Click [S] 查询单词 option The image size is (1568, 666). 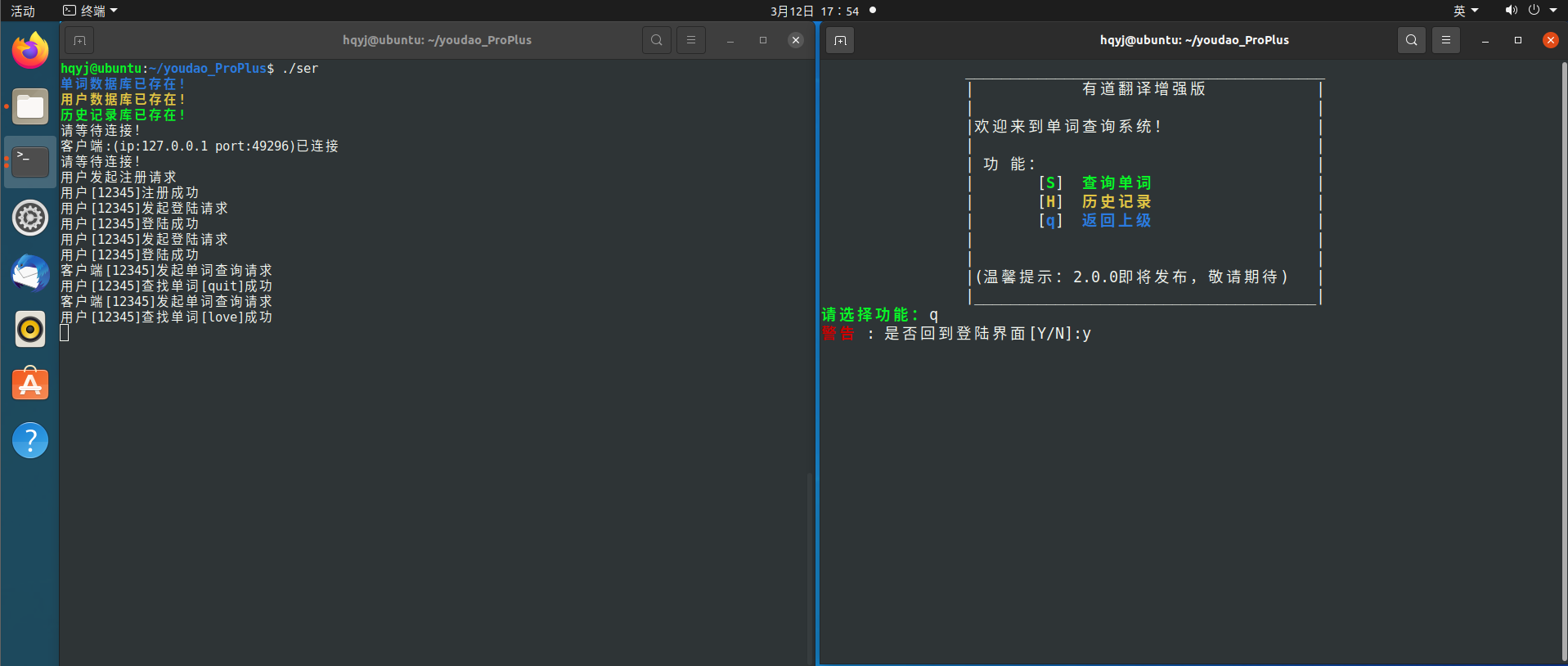(x=1094, y=182)
